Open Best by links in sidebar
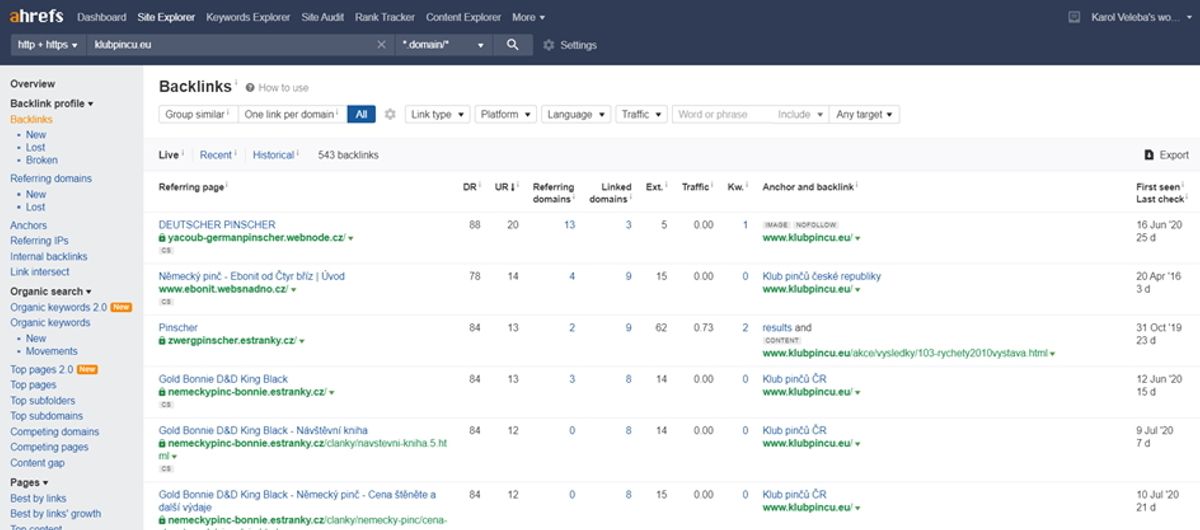The width and height of the screenshot is (1200, 530). click(x=38, y=498)
